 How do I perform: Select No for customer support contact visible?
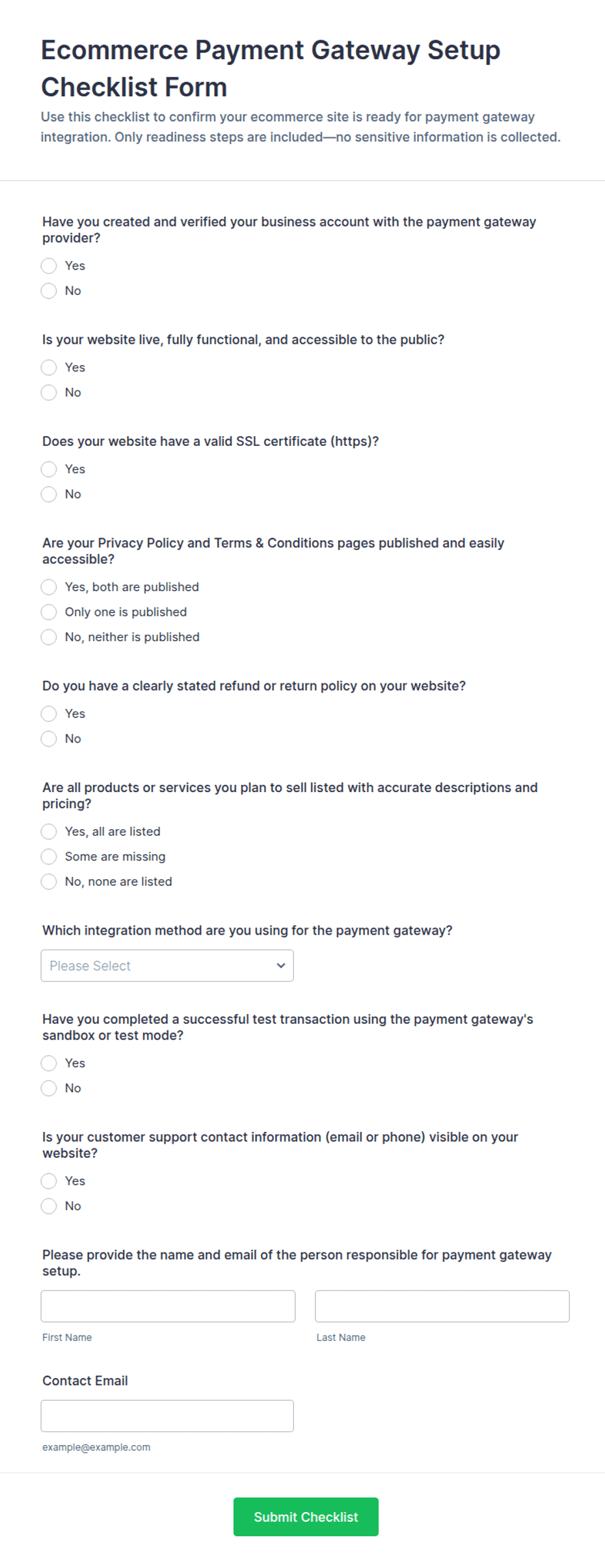pos(49,1206)
